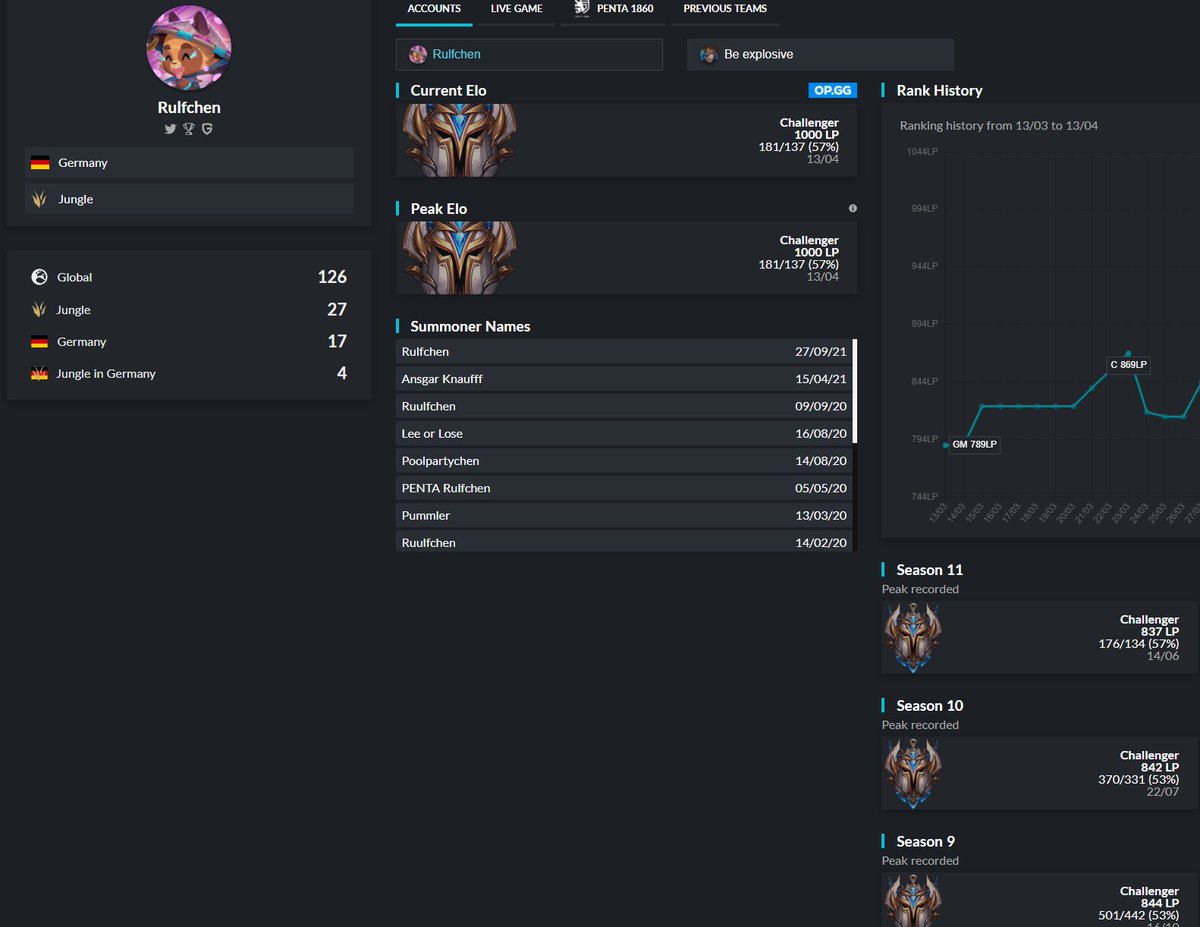Click the Current Elo 1000 LP value
Viewport: 1200px width, 927px height.
pyautogui.click(x=817, y=135)
